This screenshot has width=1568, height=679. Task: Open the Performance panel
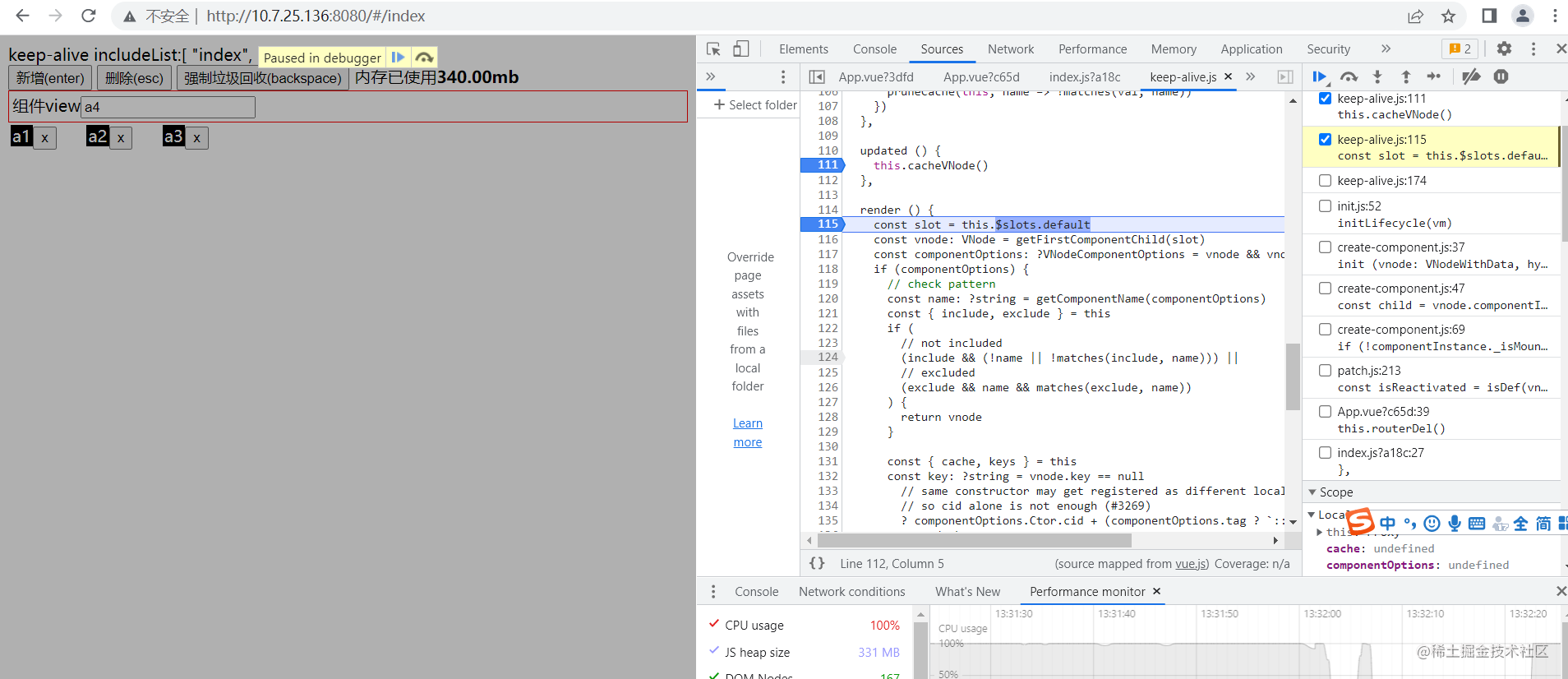1092,49
